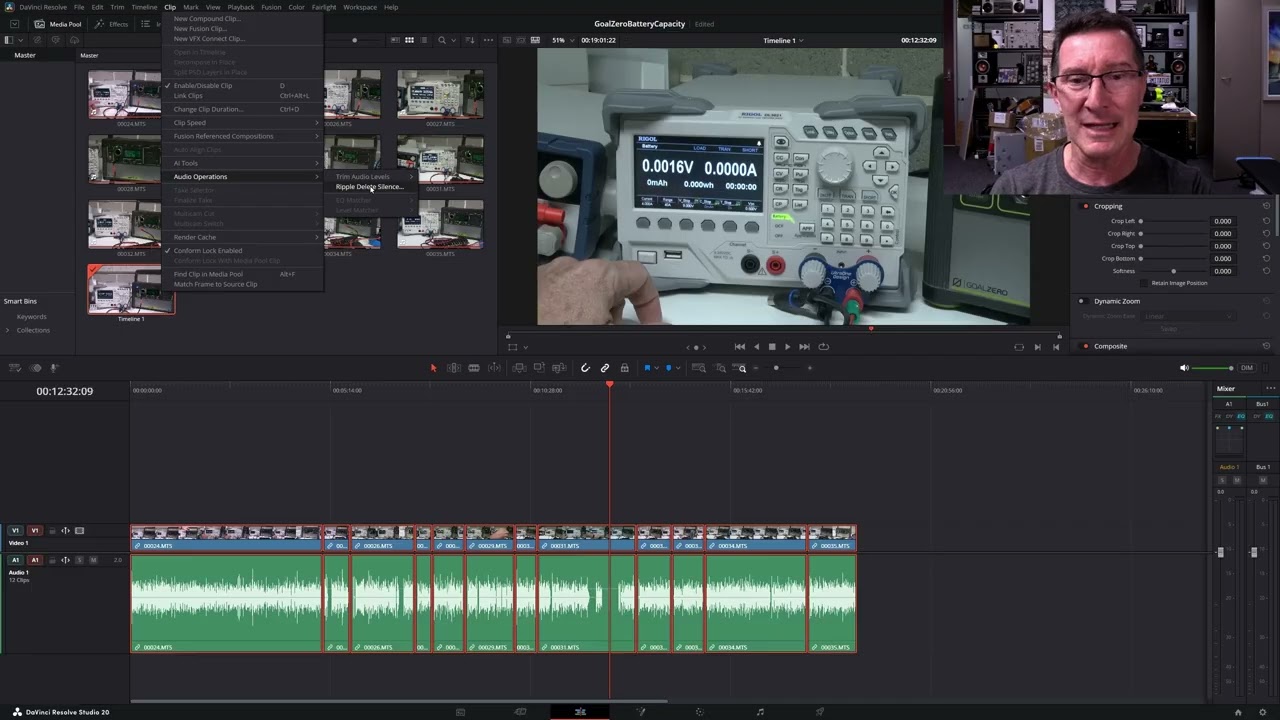Select the arrow Selection mode tool
This screenshot has width=1280, height=720.
(x=433, y=368)
